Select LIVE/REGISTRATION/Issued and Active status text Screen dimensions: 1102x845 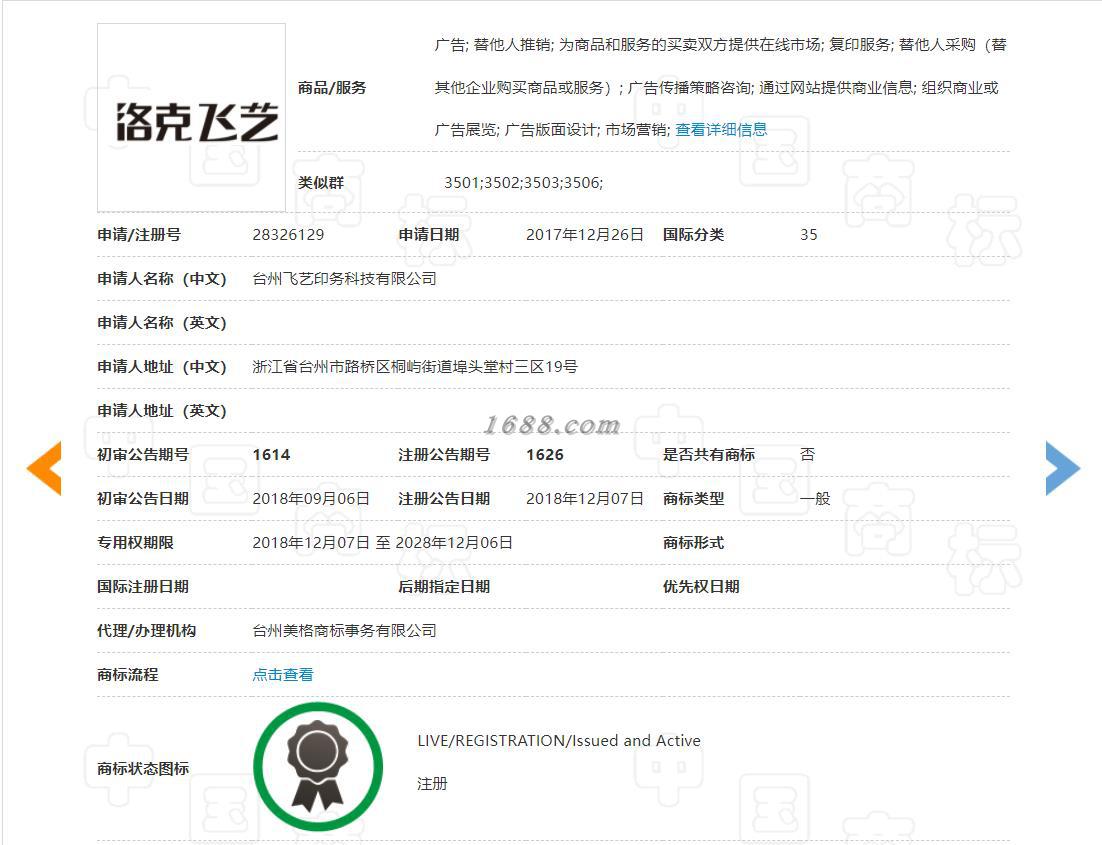coord(559,741)
